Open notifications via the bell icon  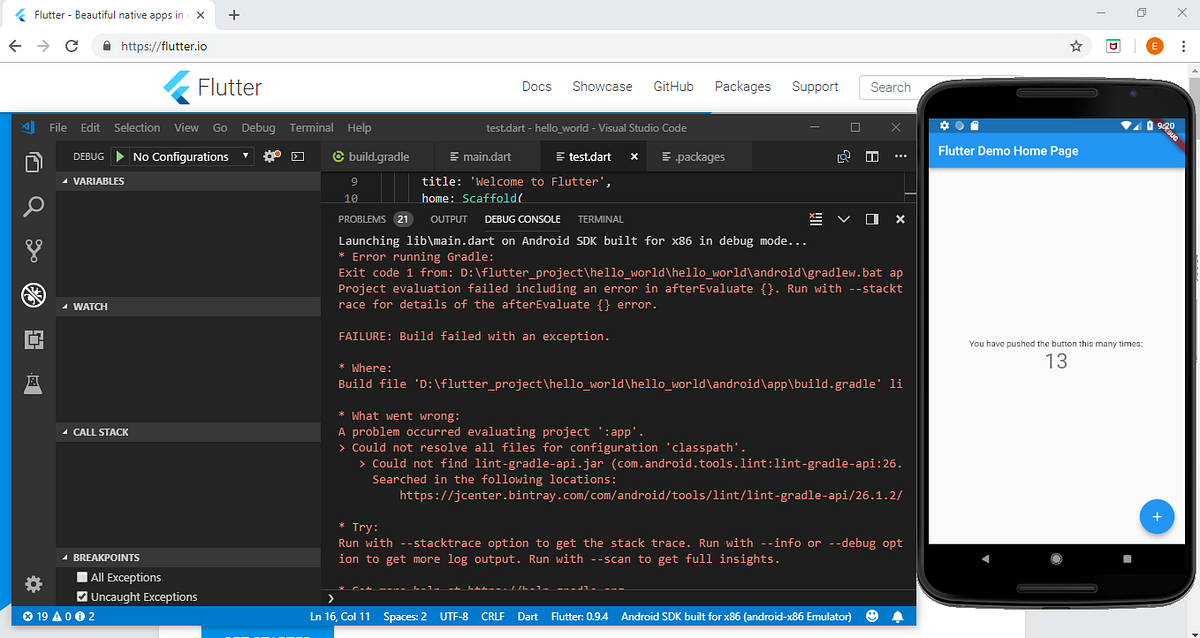pyautogui.click(x=898, y=616)
